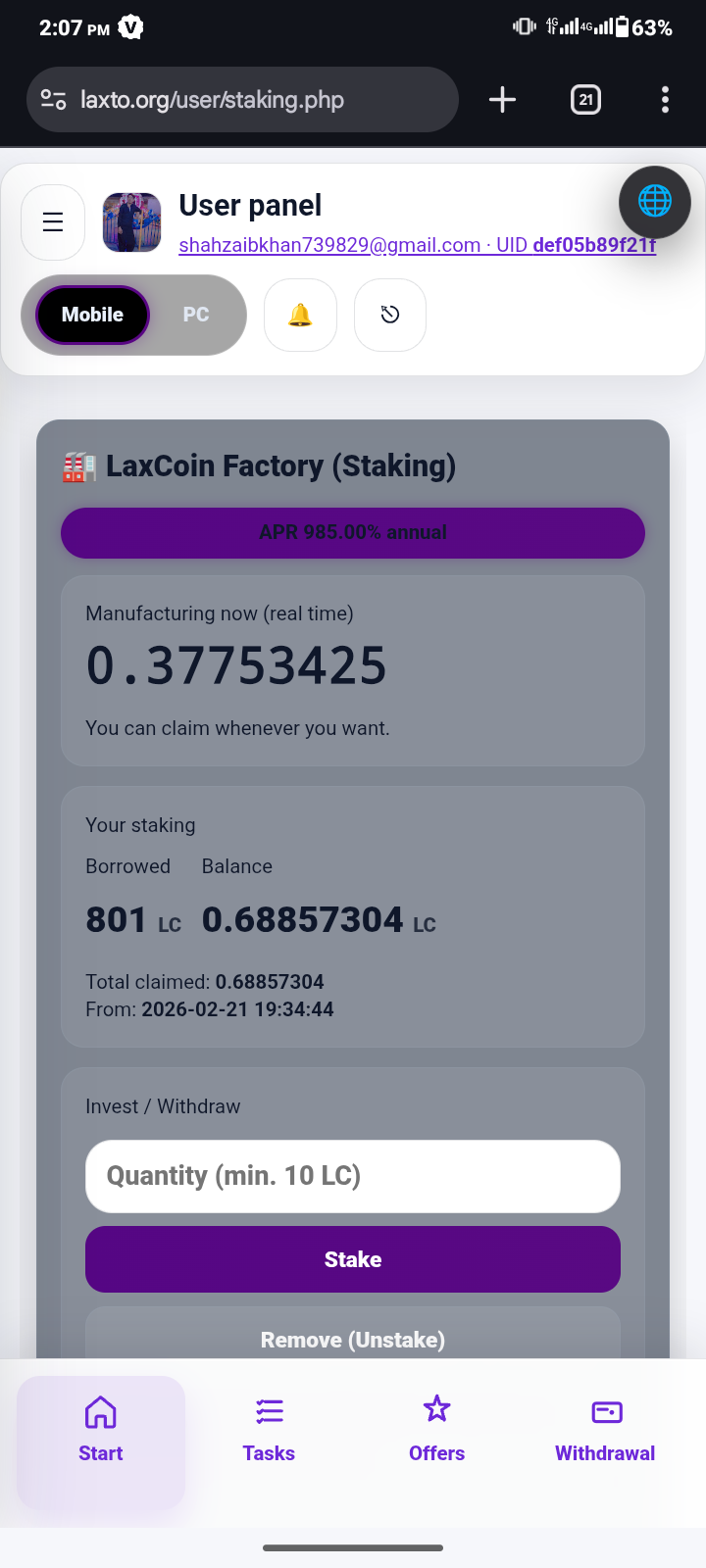
Task: Open the browser three-dot menu
Action: tap(665, 100)
